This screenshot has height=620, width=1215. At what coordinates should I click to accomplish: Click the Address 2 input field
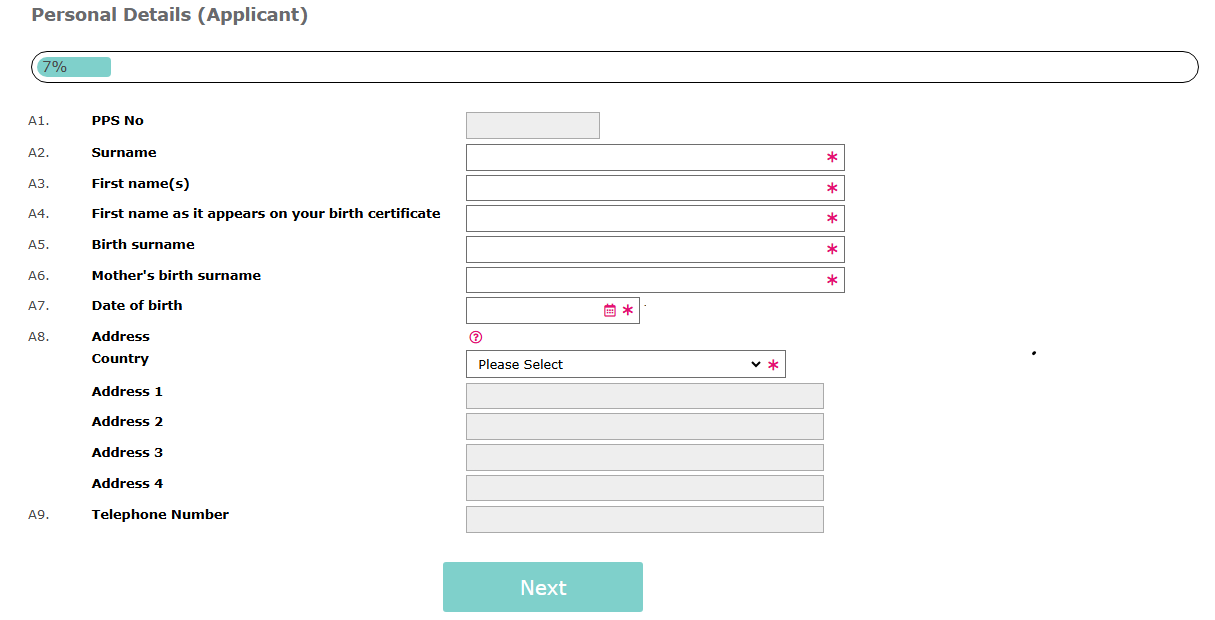point(645,427)
